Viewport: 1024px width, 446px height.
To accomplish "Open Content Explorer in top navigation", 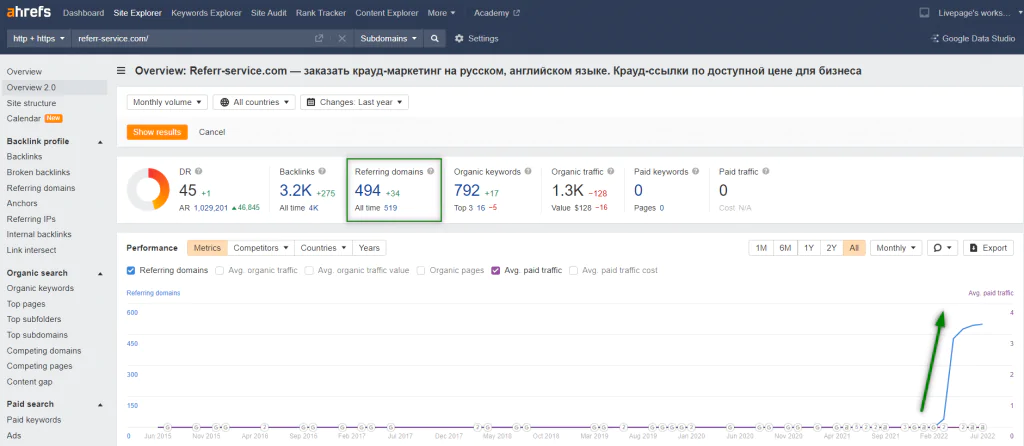I will [x=387, y=13].
